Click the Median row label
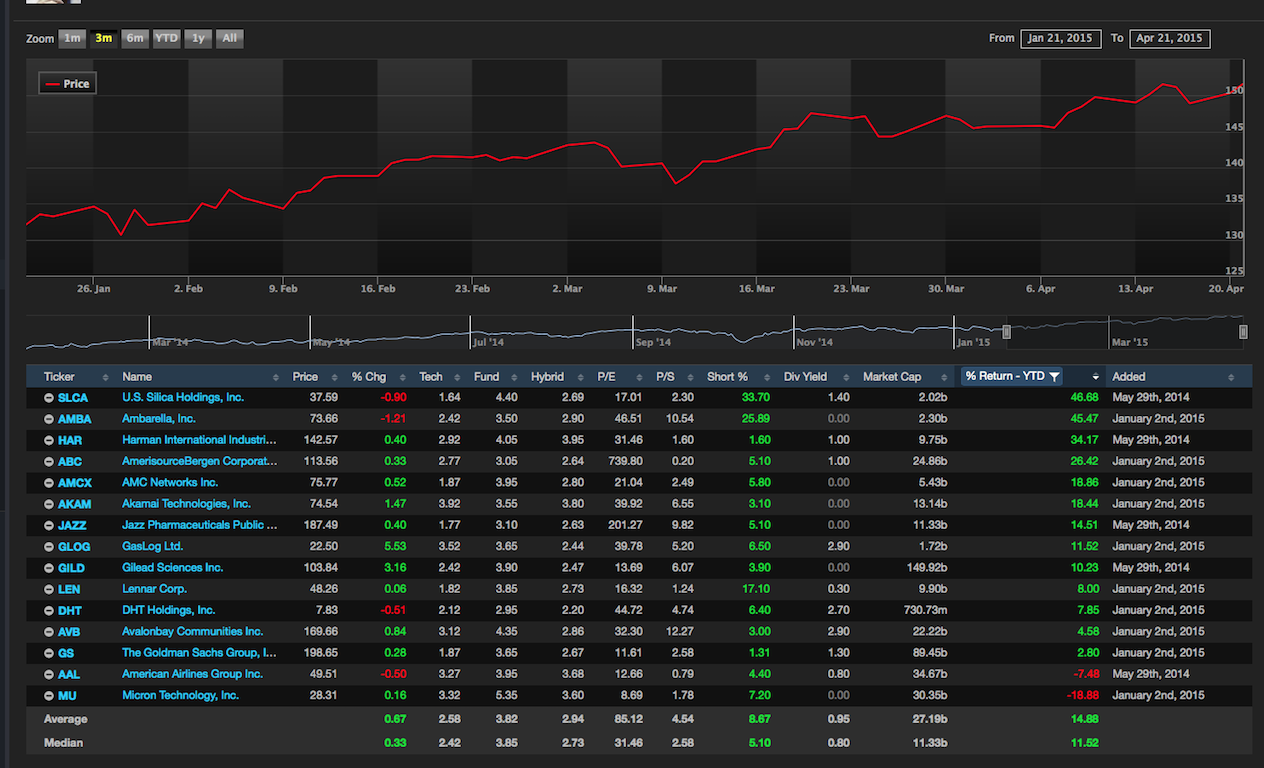Screen dimensions: 1264x768 coord(64,743)
